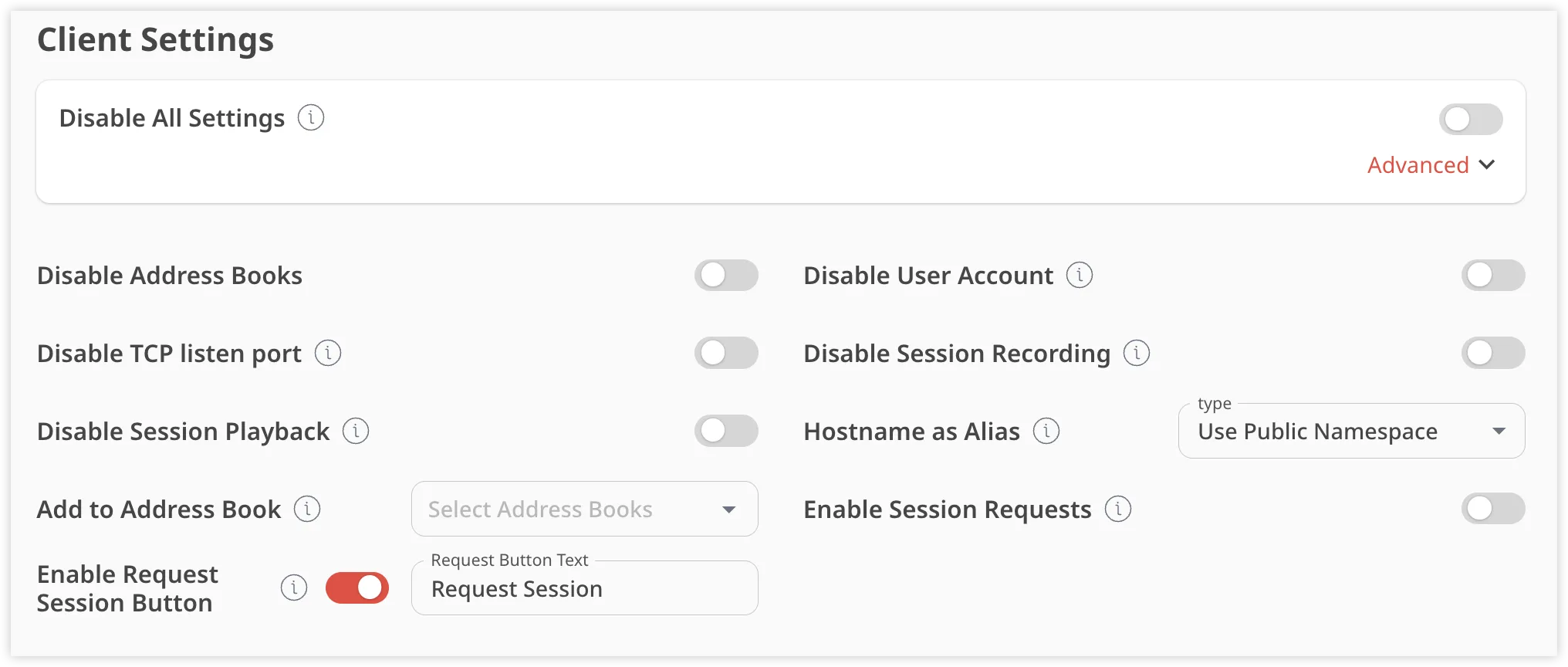Screen dimensions: 1568x667
Task: Click the info icon for Disable Session Recording
Action: [1136, 354]
